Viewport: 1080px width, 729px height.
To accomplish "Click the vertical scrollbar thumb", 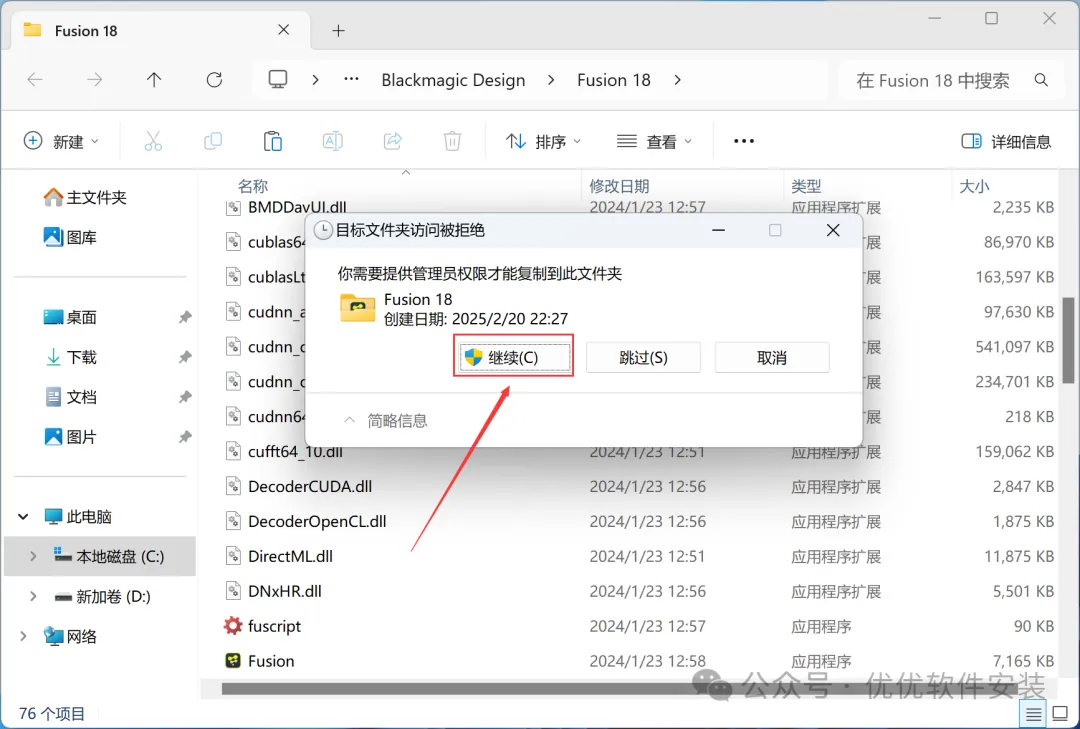I will pyautogui.click(x=1068, y=340).
